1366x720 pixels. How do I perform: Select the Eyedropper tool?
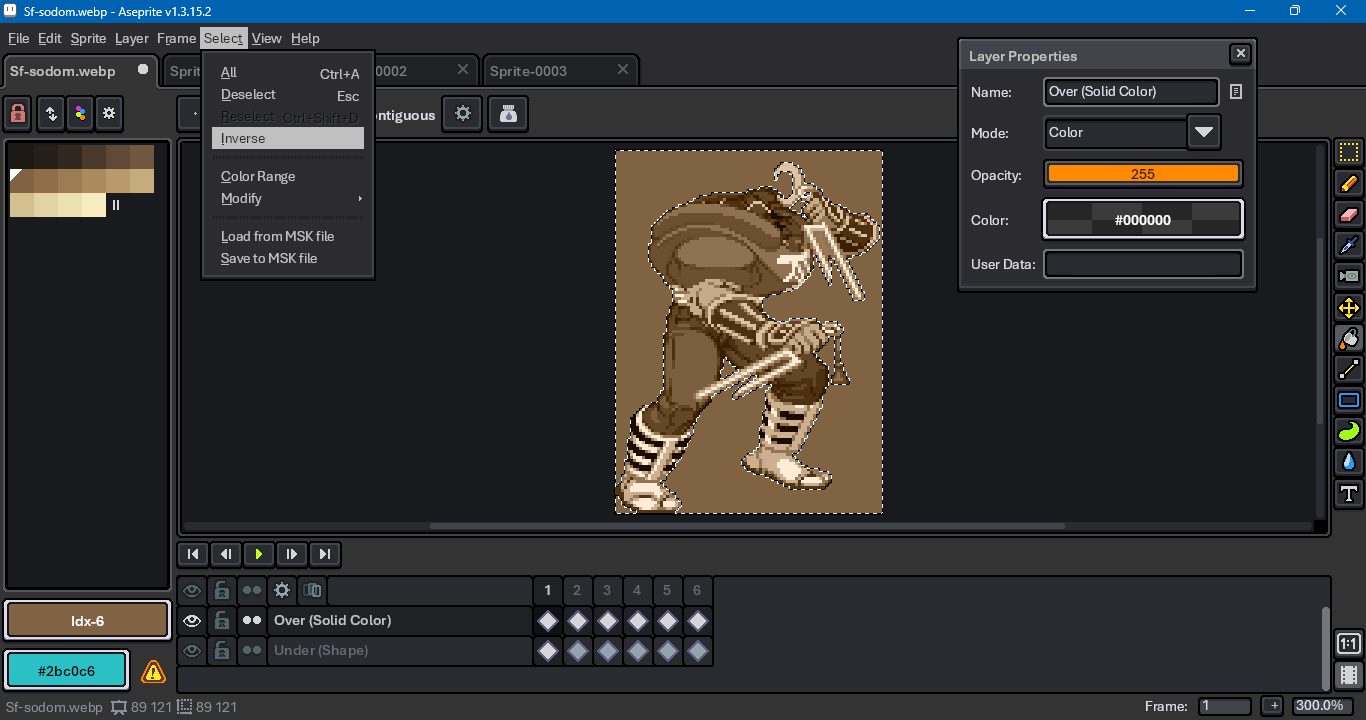click(x=1349, y=245)
